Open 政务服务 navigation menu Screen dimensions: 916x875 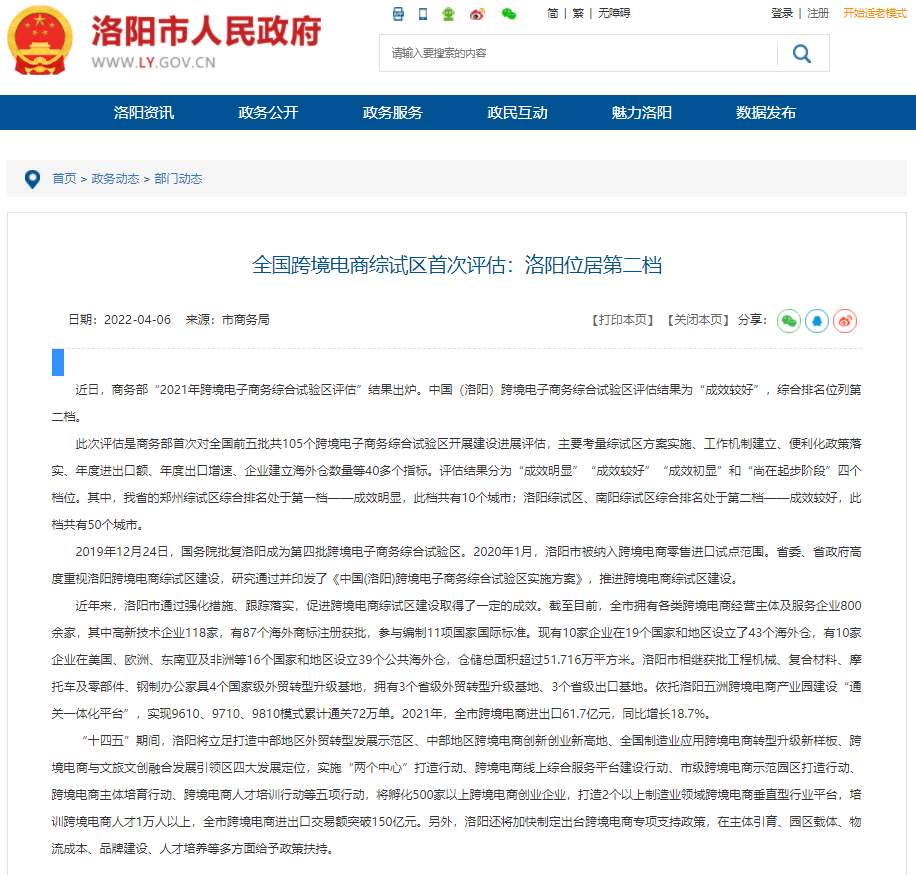(393, 113)
